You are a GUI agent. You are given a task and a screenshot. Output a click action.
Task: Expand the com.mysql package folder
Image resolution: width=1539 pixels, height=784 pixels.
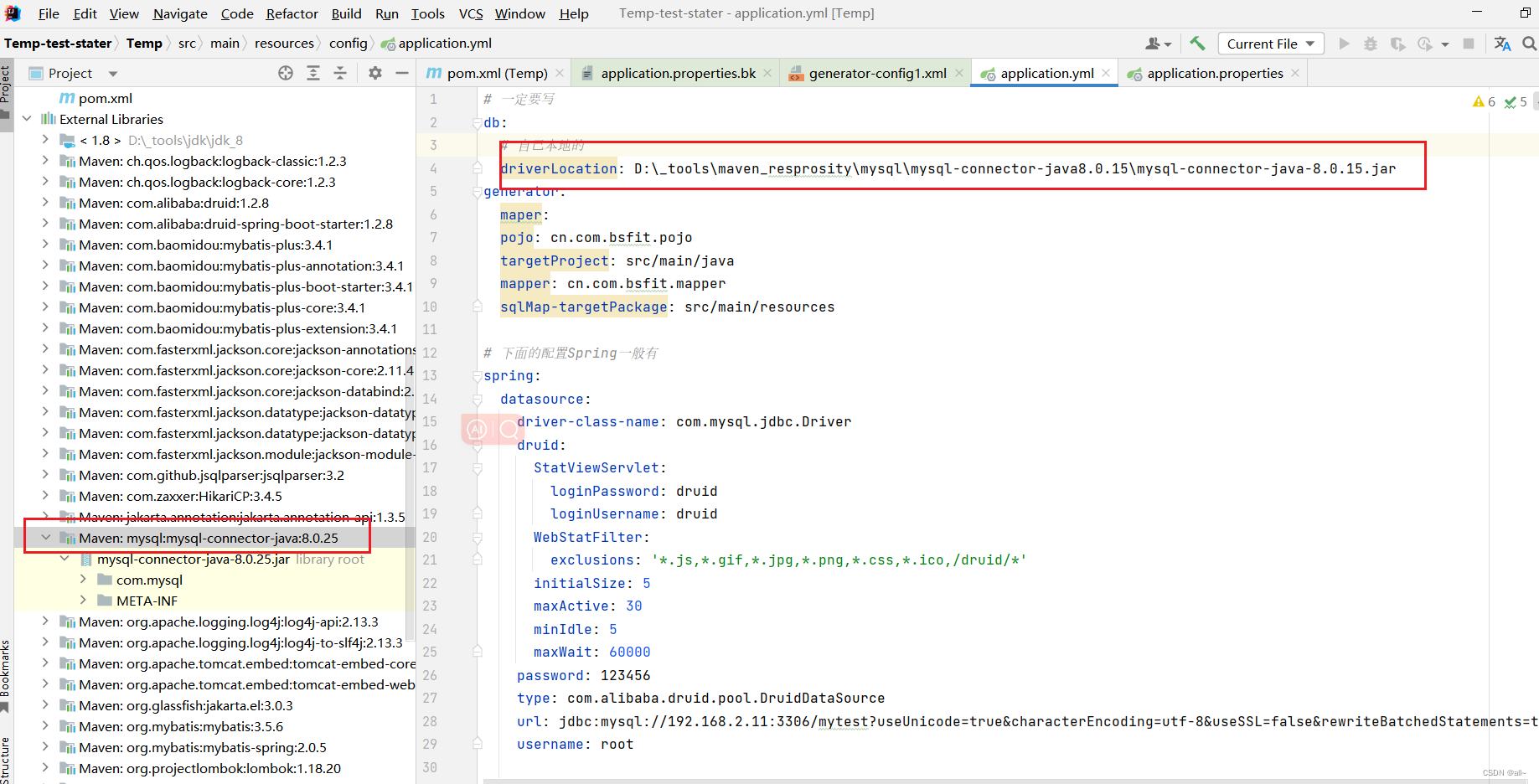(83, 580)
